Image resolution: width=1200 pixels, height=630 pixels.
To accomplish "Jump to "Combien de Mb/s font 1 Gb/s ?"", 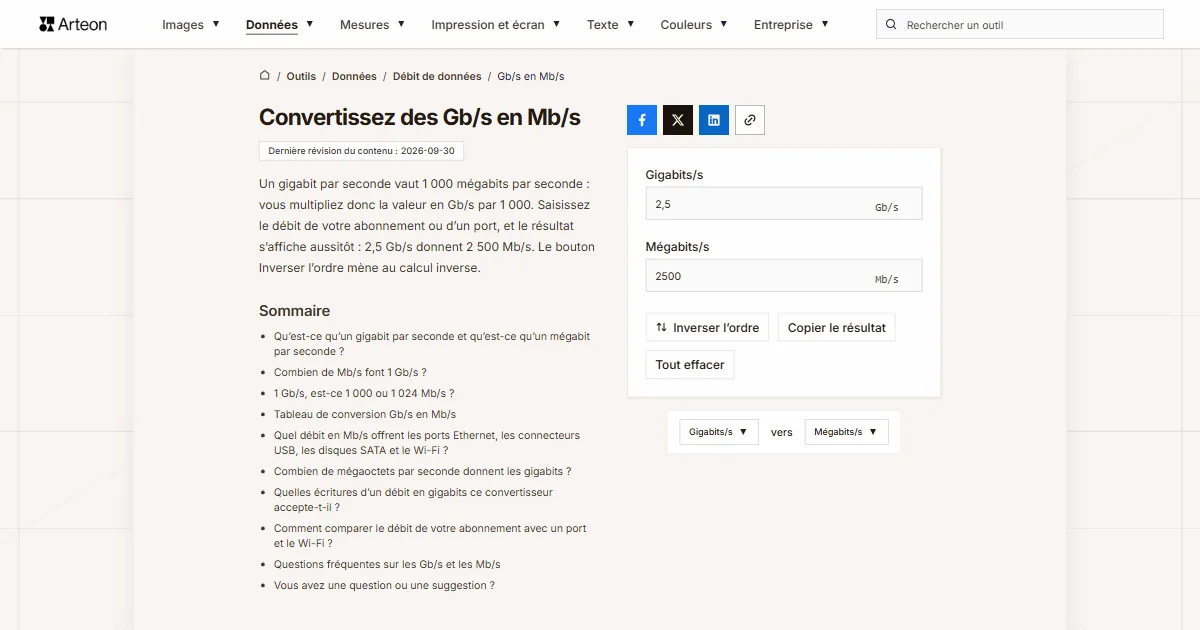I will click(350, 372).
